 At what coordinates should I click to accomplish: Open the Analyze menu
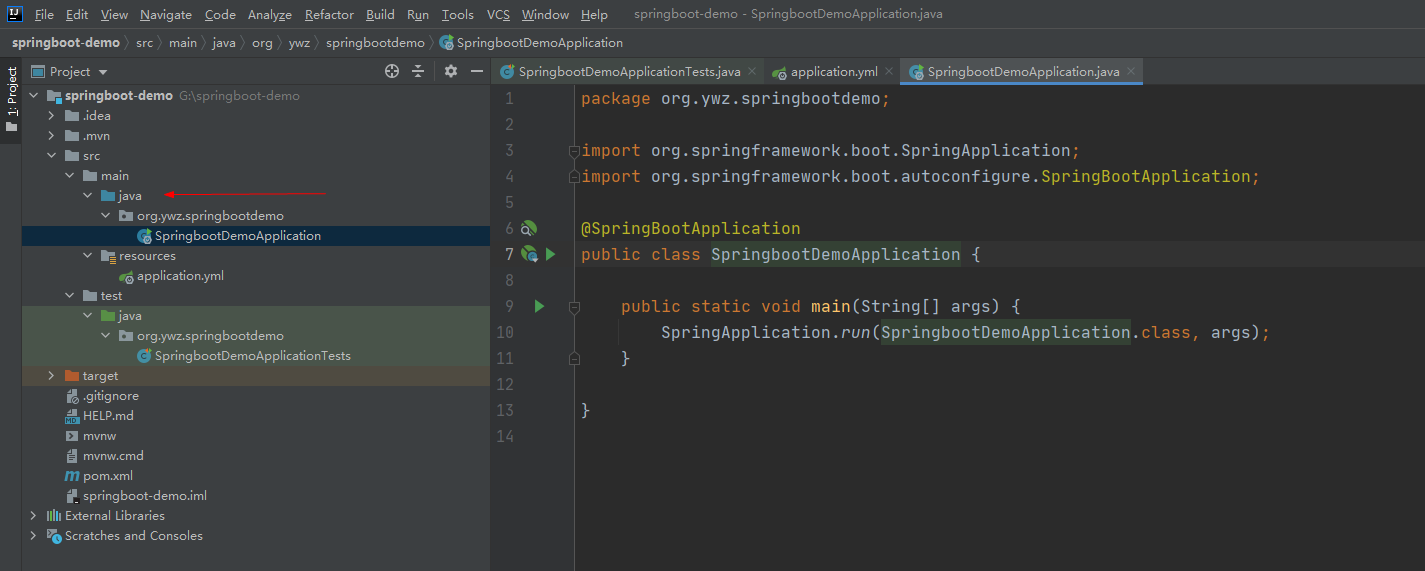point(270,15)
